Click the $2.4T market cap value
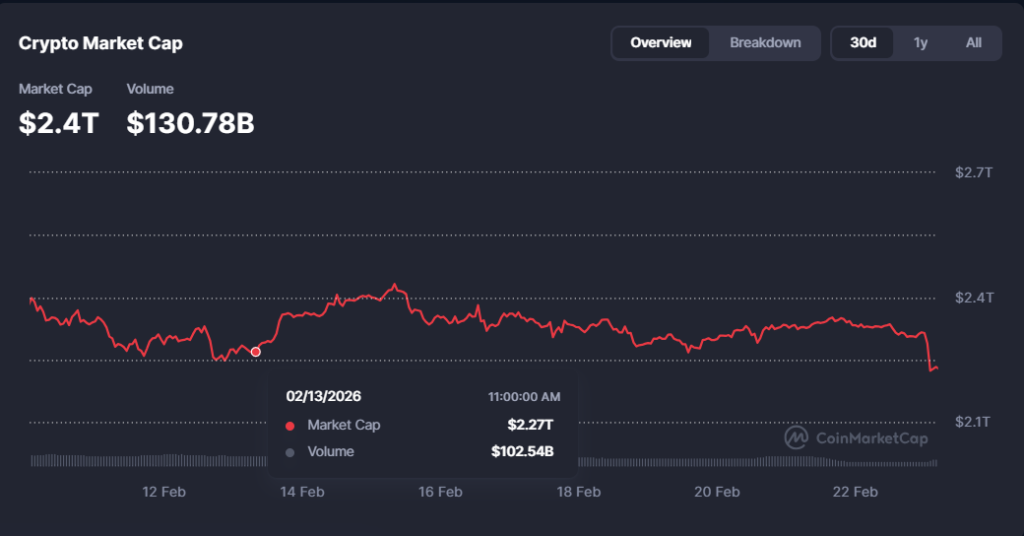1024x536 pixels. click(59, 124)
